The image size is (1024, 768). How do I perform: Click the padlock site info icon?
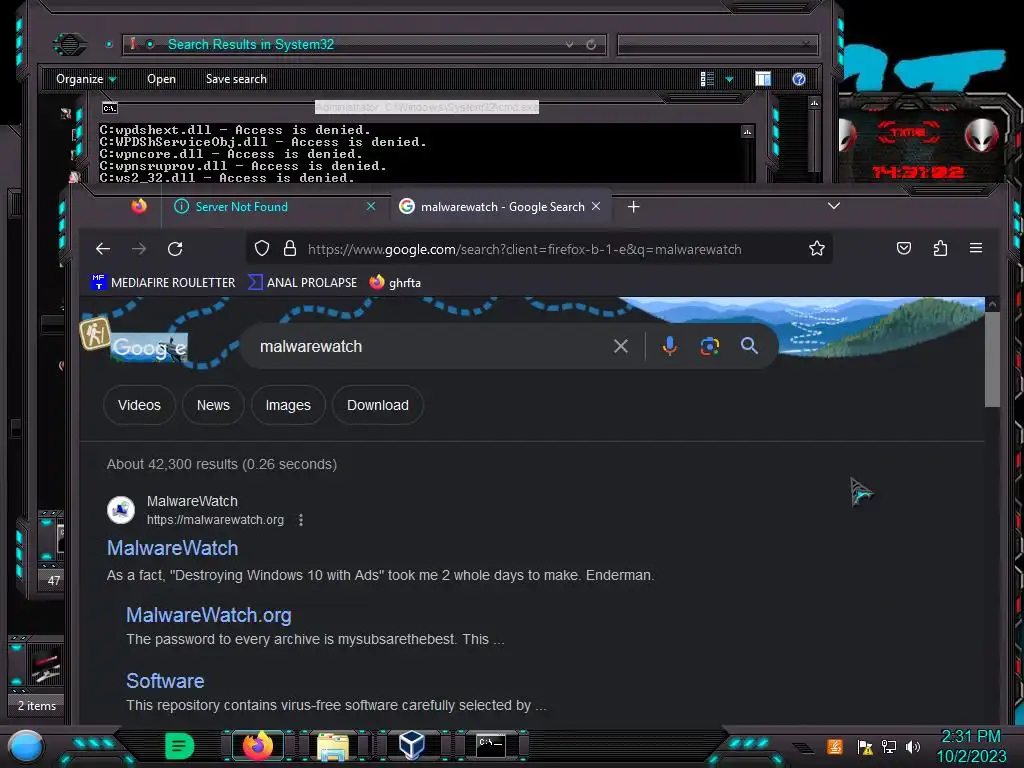coord(290,249)
